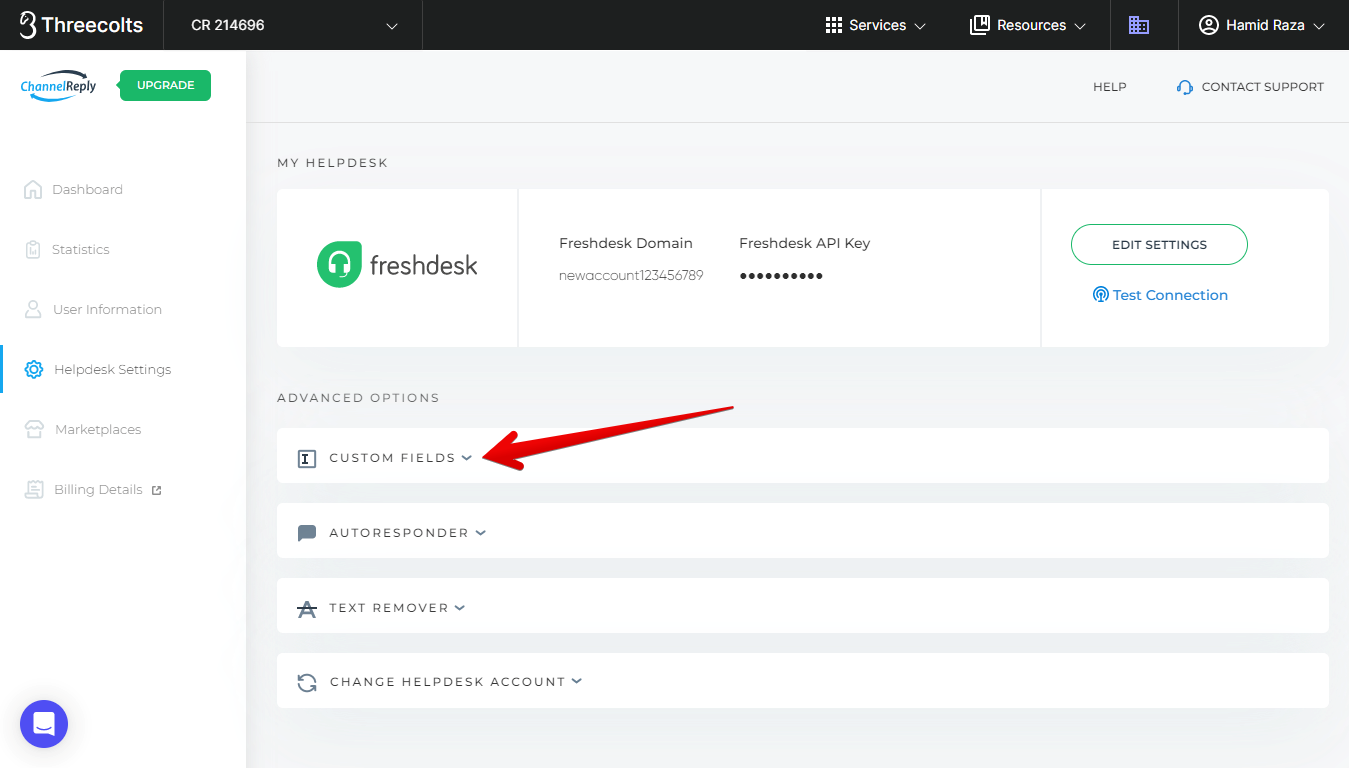This screenshot has width=1349, height=768.
Task: Expand the Services menu
Action: coord(875,25)
